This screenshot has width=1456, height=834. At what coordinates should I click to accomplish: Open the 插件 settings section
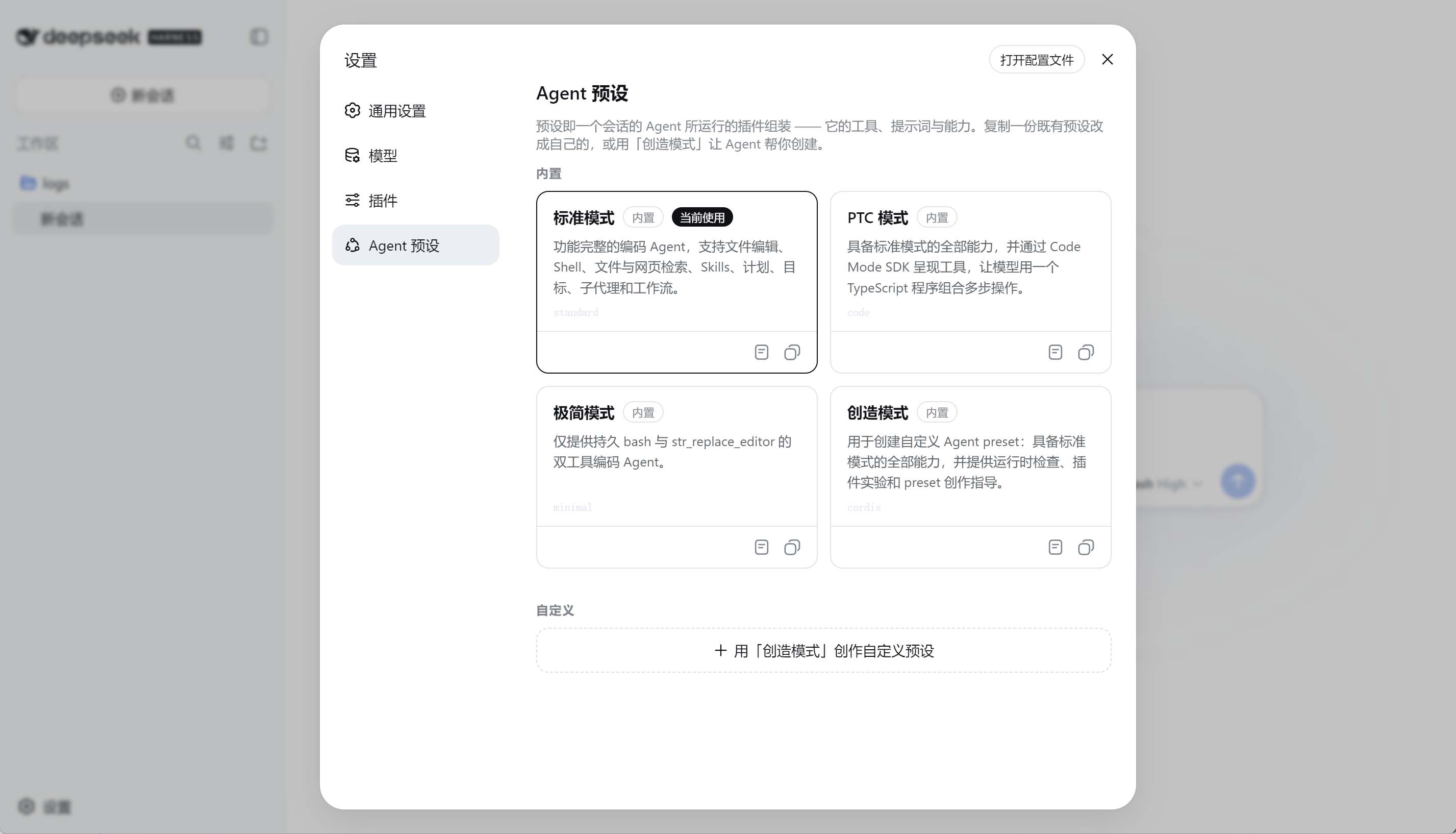tap(415, 201)
